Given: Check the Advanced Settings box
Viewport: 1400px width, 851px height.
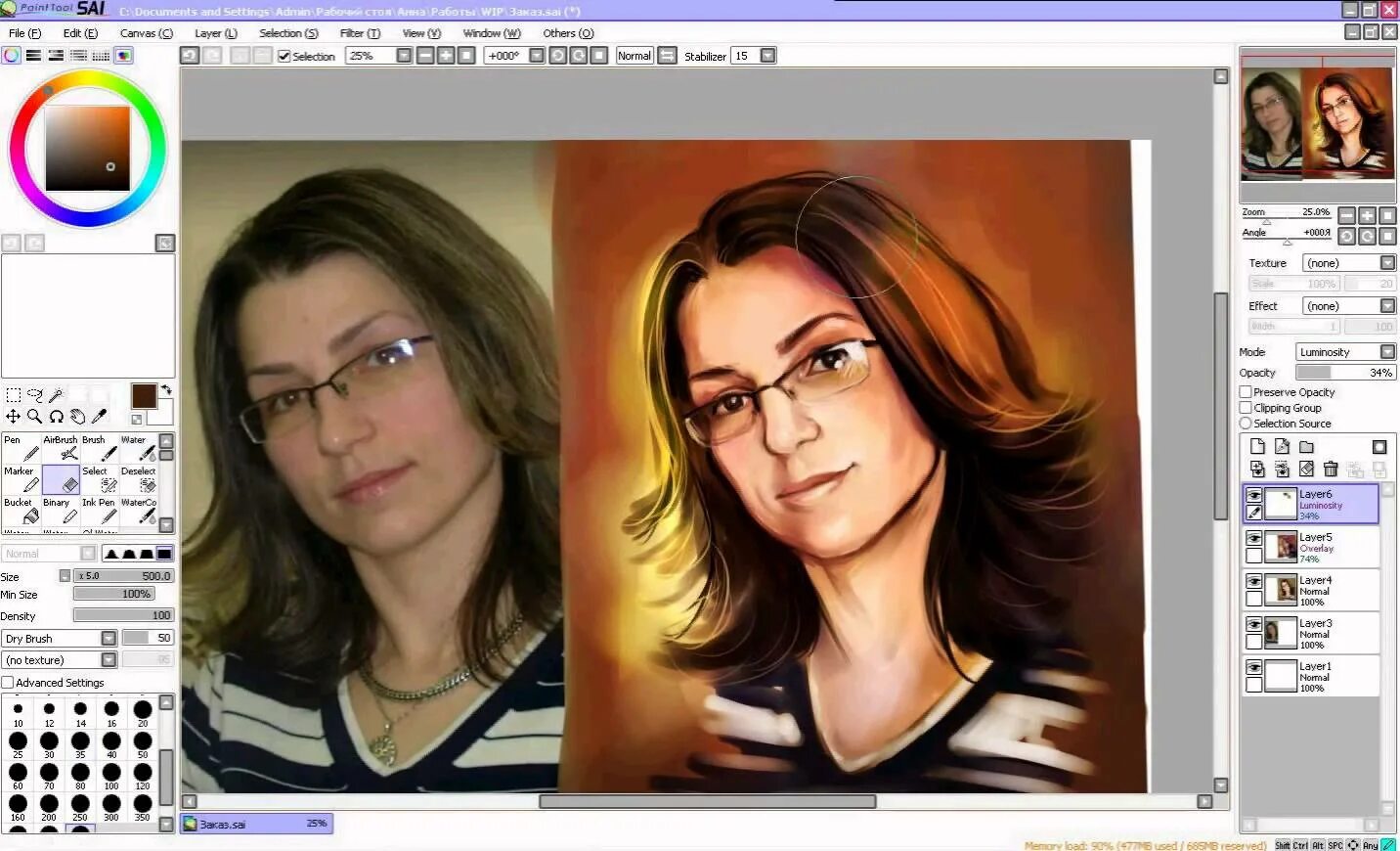Looking at the screenshot, I should click(8, 683).
